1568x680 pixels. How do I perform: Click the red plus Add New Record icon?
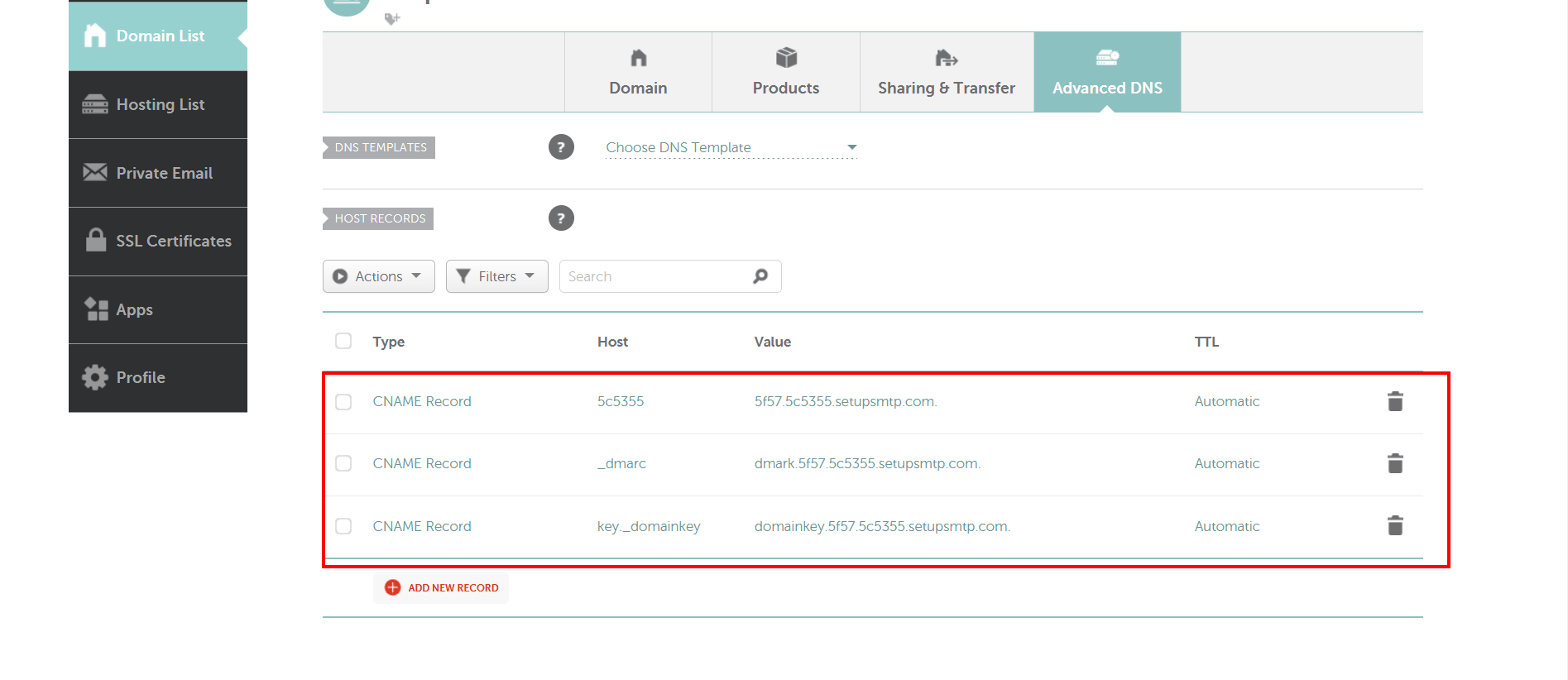[392, 587]
